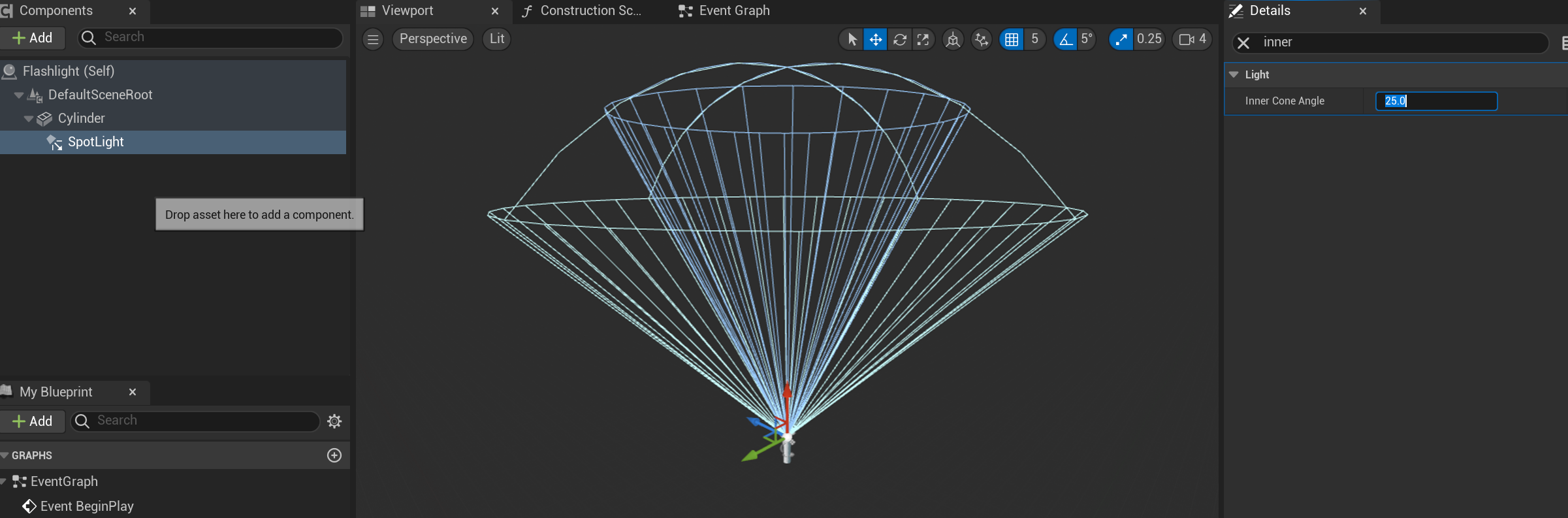This screenshot has height=518, width=1568.
Task: Close the Components panel tab
Action: tap(133, 11)
